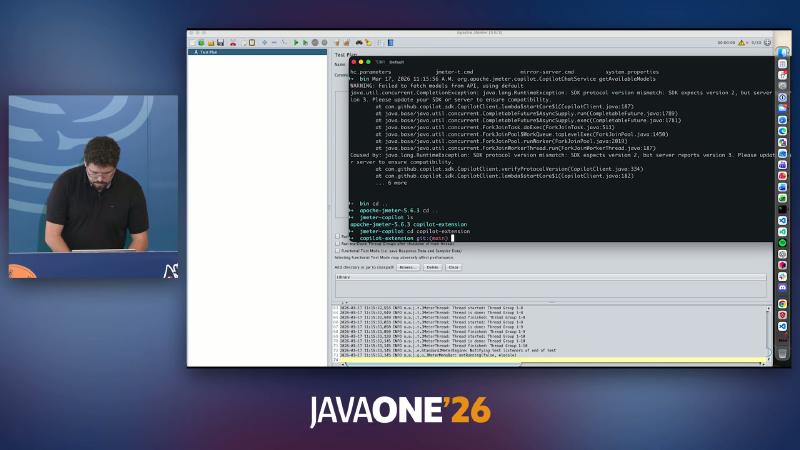800x450 pixels.
Task: Click the Paste clipboard toolbar icon
Action: pos(252,43)
